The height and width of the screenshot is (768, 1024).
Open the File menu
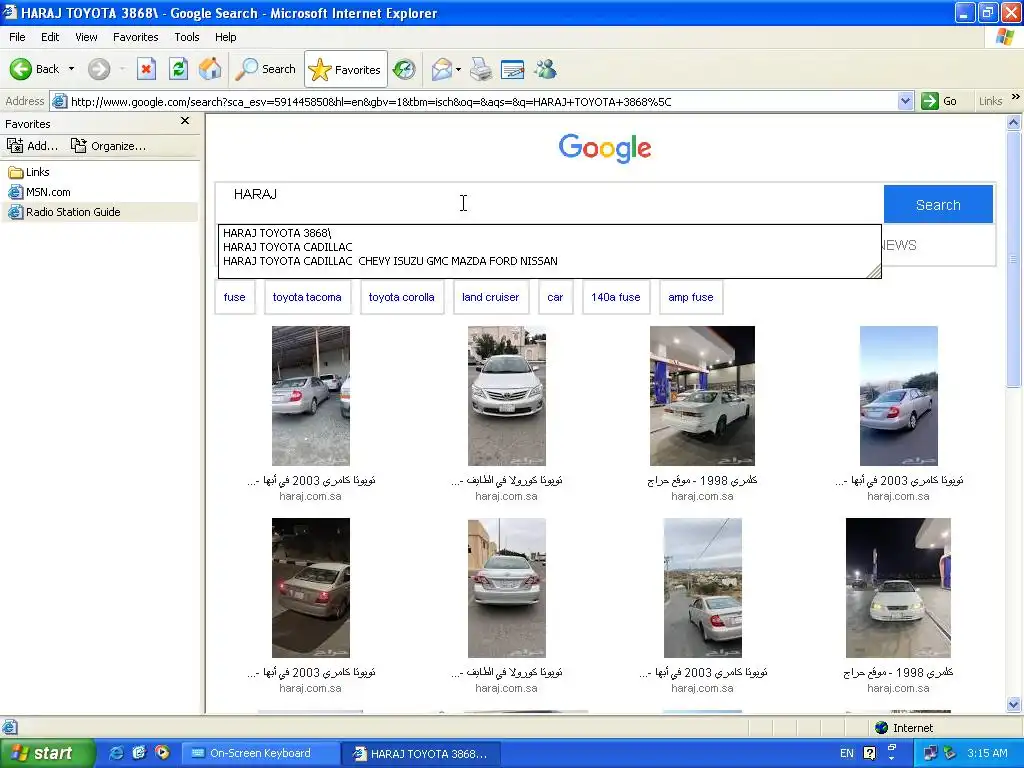[x=18, y=37]
